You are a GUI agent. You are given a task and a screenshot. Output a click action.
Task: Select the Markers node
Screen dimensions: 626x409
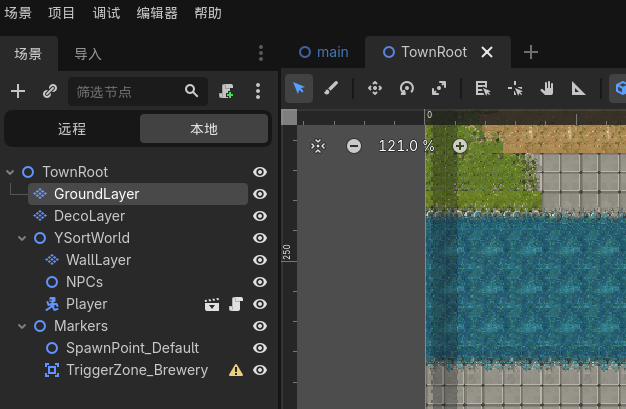(81, 326)
